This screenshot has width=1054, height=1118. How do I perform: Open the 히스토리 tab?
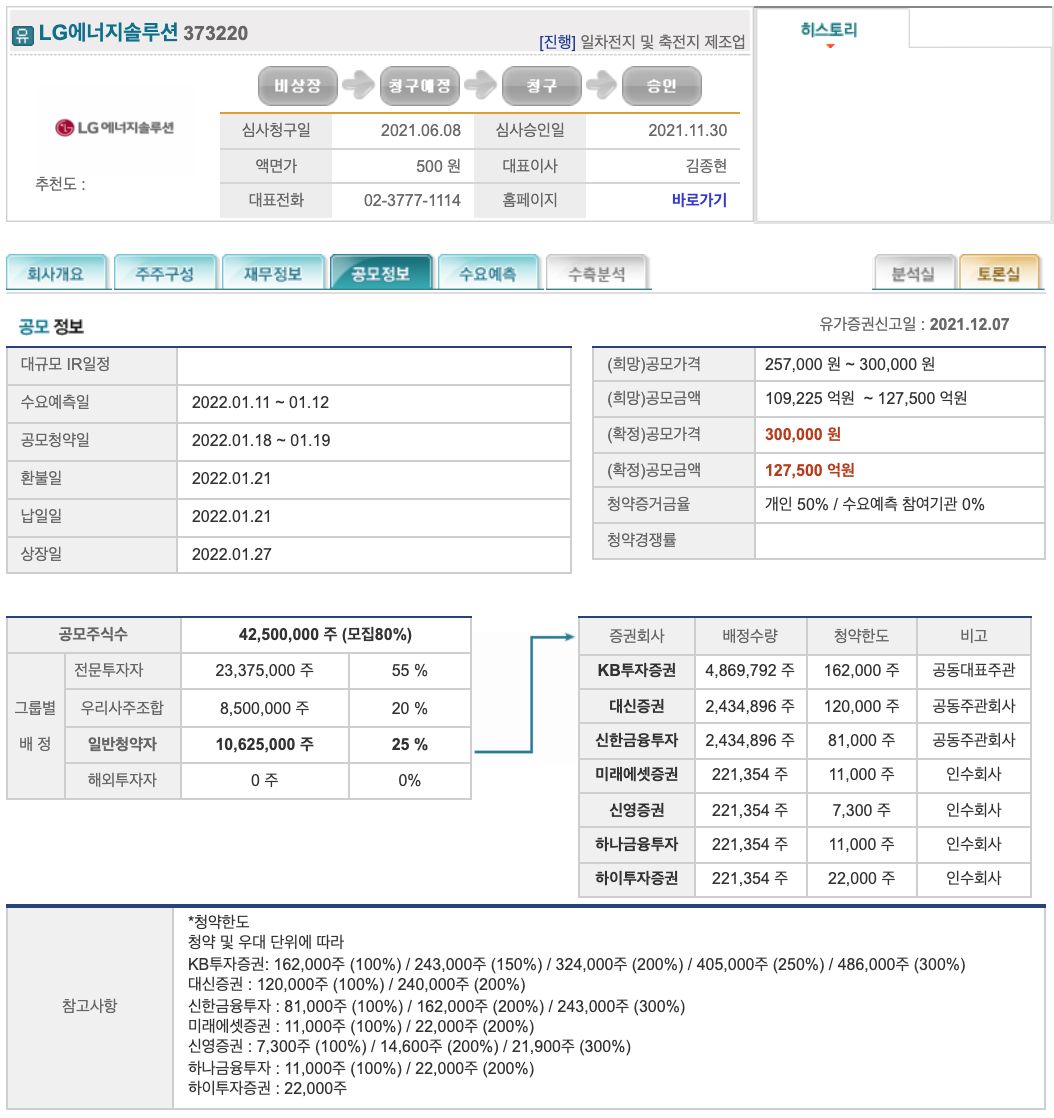point(829,30)
